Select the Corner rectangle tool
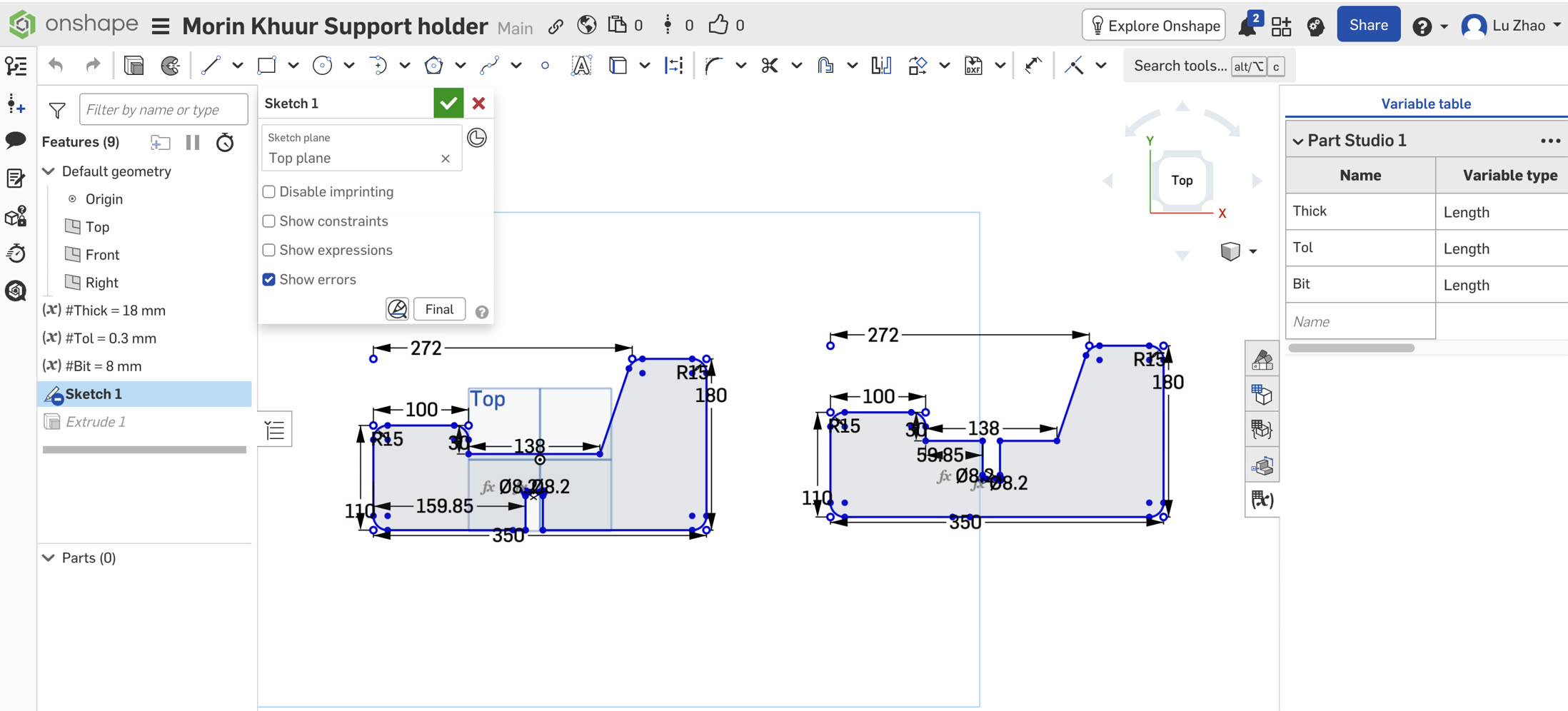The width and height of the screenshot is (1568, 711). click(266, 66)
